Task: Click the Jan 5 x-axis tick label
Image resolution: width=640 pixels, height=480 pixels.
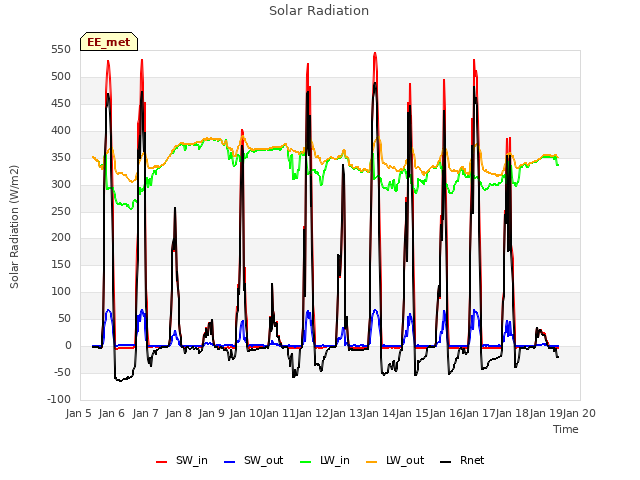Action: 78,413
